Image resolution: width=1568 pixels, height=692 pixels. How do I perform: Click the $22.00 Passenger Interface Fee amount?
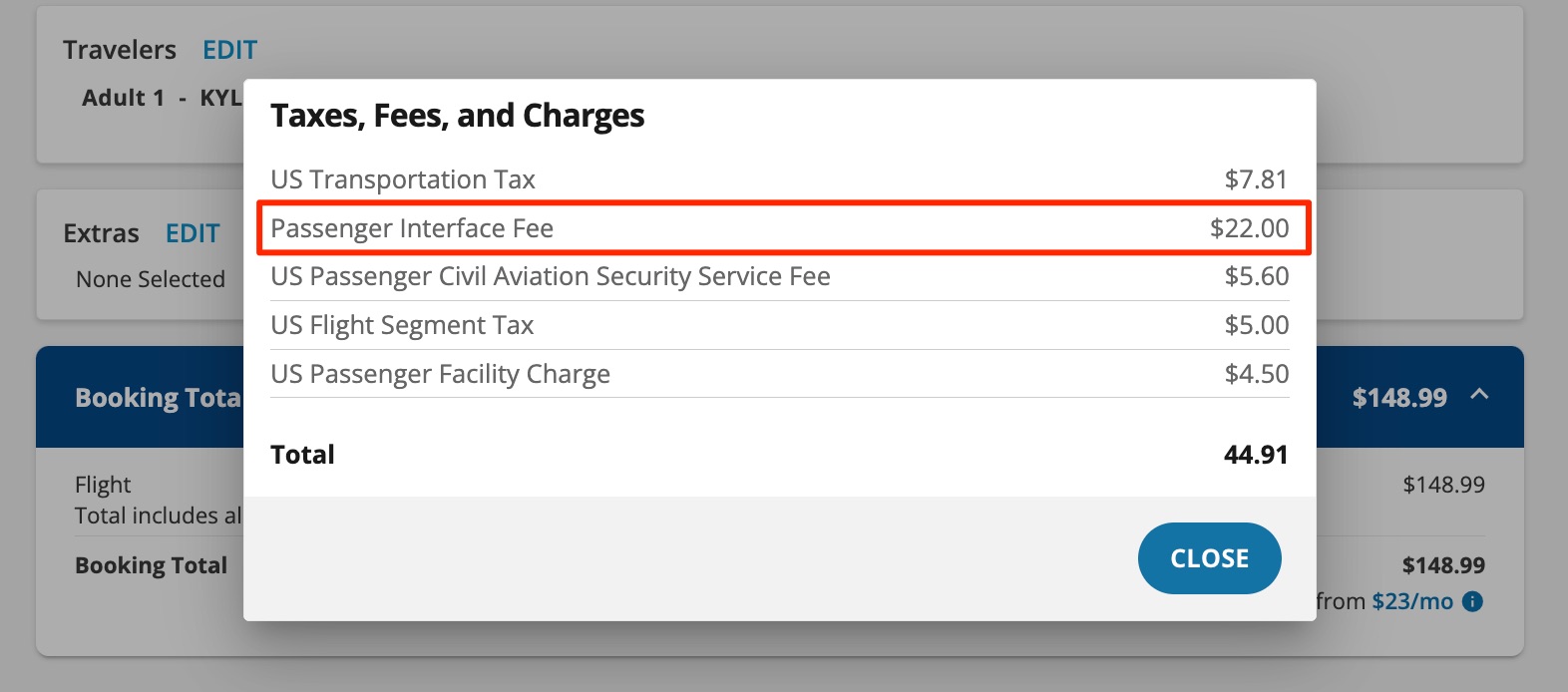click(1249, 228)
